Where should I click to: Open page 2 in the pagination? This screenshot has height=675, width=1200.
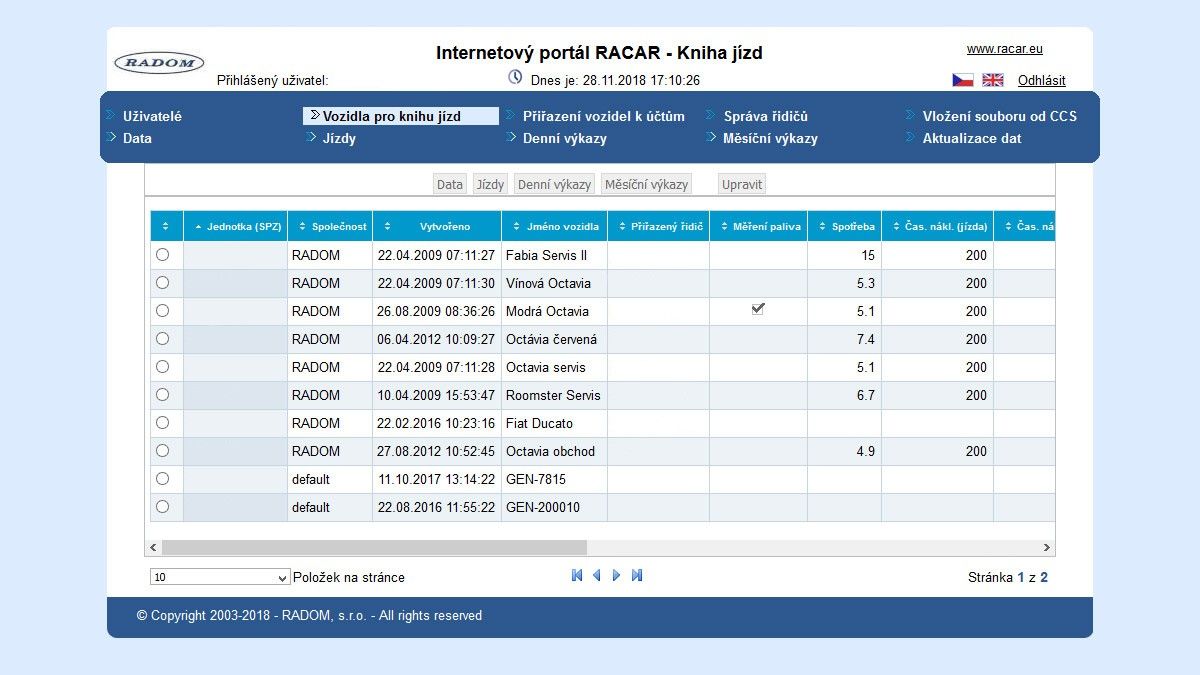(x=1044, y=577)
